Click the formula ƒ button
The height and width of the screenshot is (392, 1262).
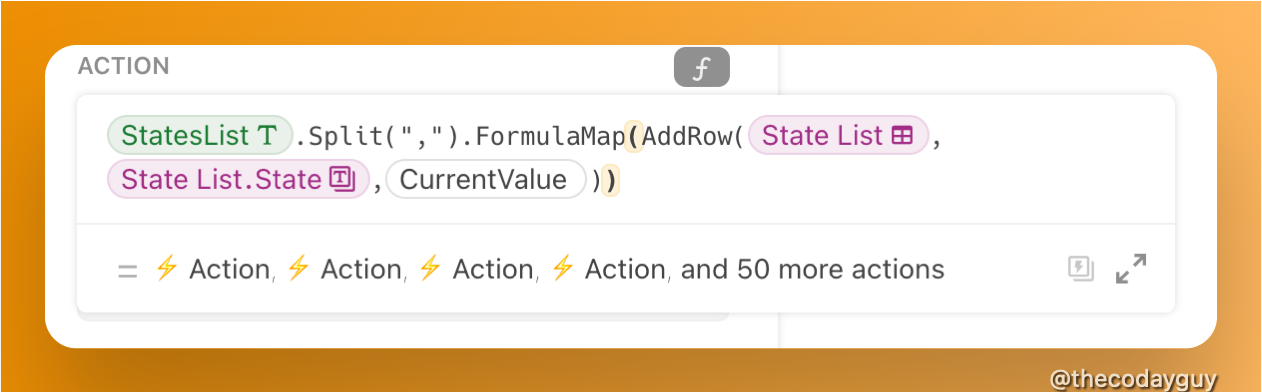701,68
